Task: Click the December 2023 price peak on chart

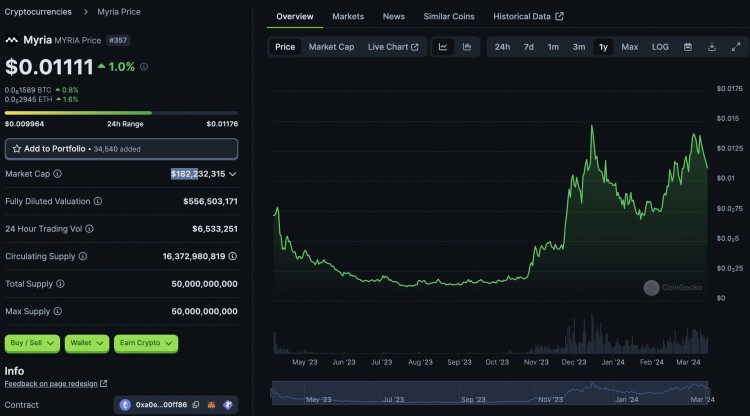Action: [x=592, y=126]
